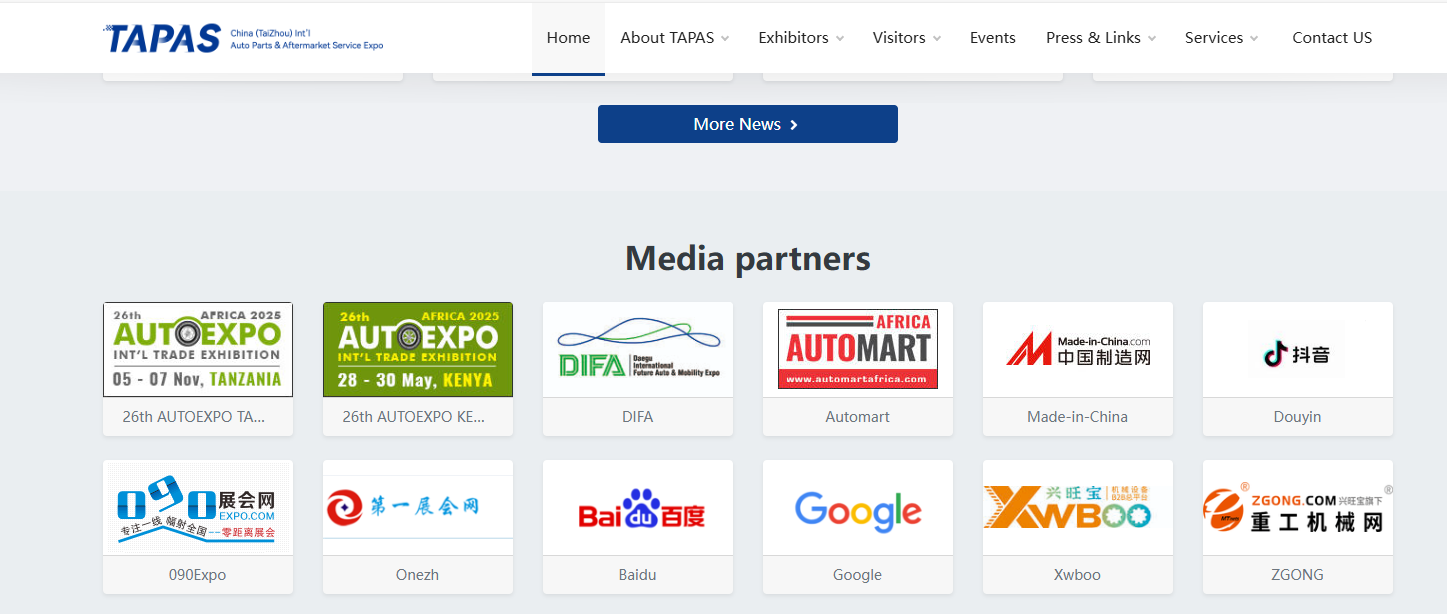Click the Automart caption link

tap(858, 417)
